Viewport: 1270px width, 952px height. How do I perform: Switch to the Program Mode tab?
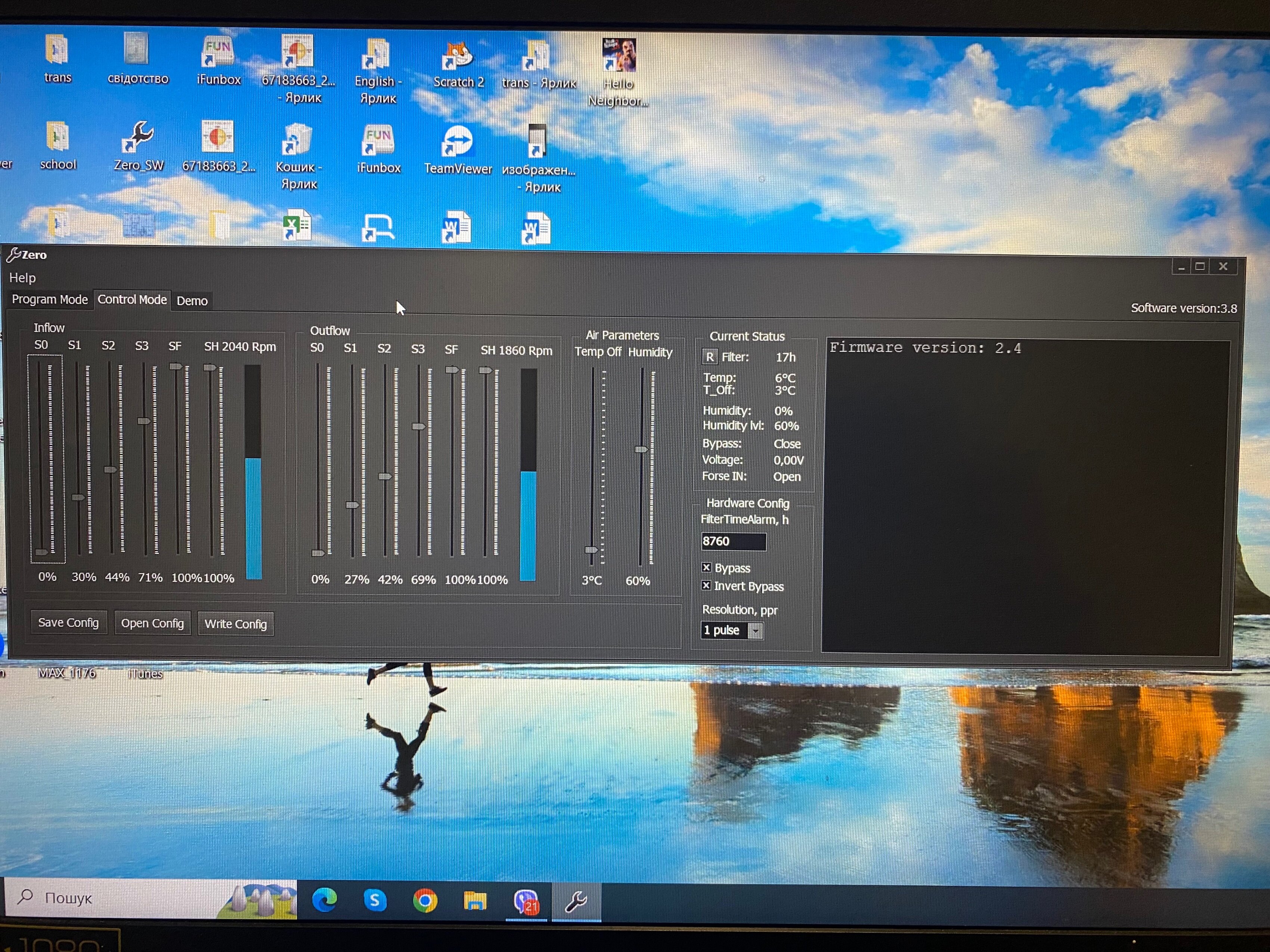click(50, 299)
